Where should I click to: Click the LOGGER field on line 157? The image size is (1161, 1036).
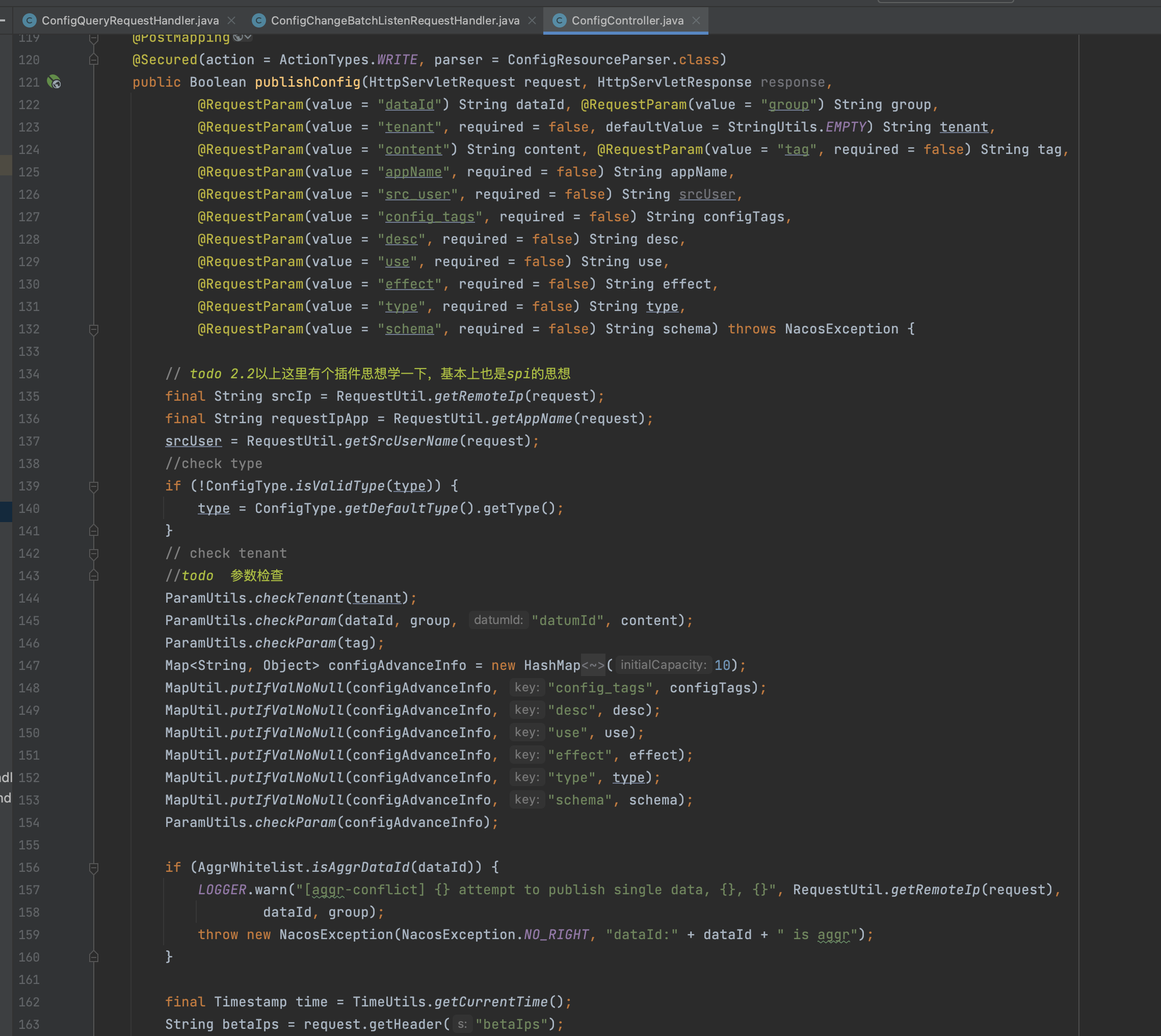[222, 890]
